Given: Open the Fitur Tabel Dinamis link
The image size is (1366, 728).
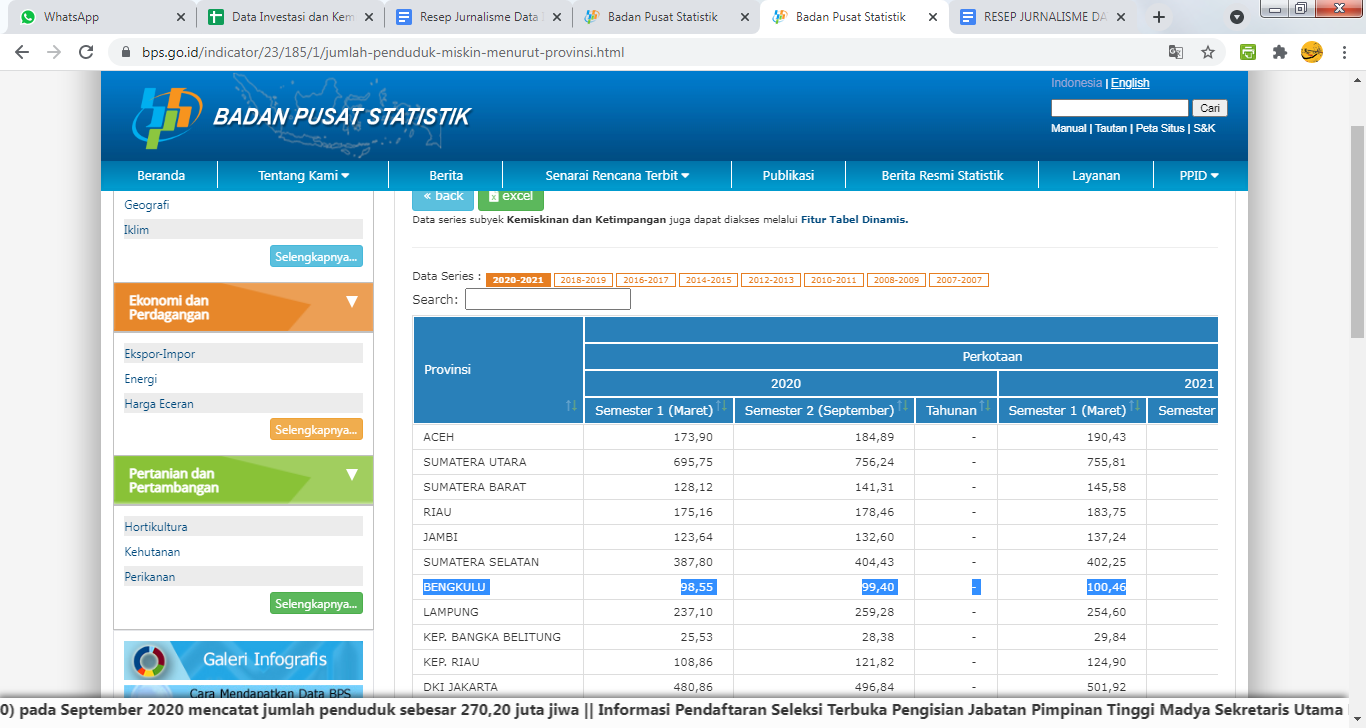Looking at the screenshot, I should click(x=854, y=219).
